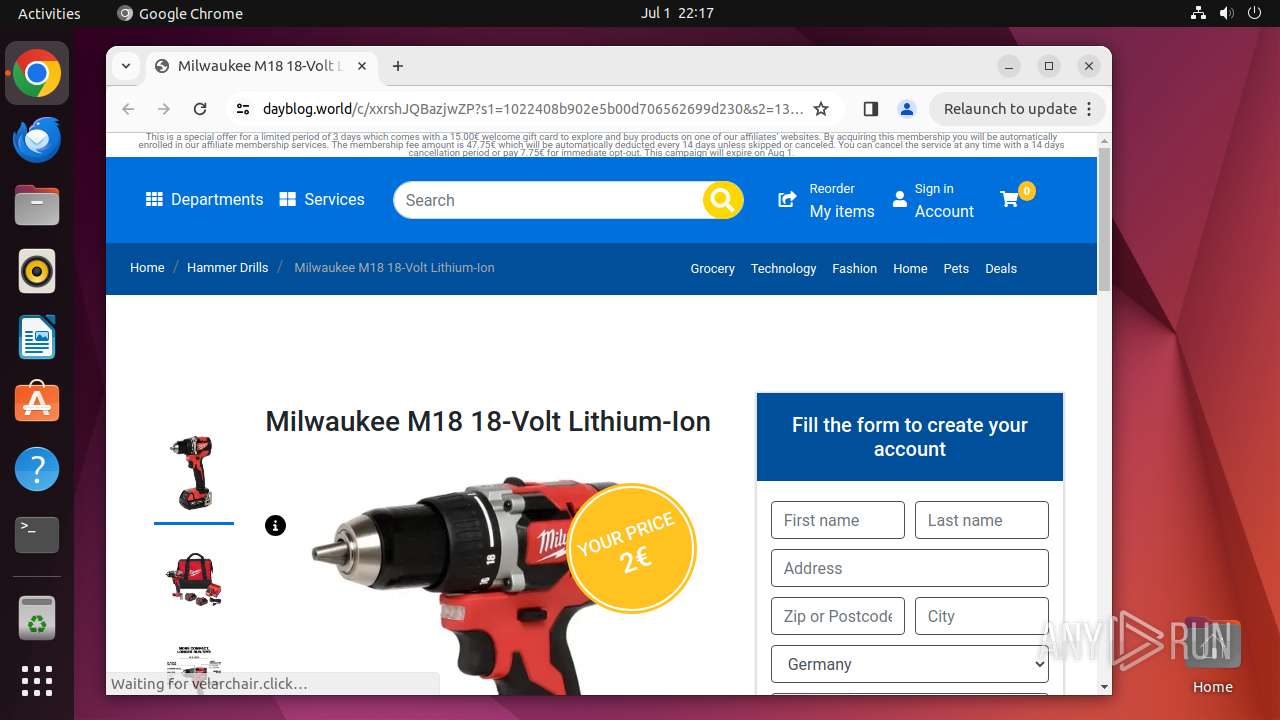Bookmark this page with the star icon
The width and height of the screenshot is (1280, 720).
coord(821,109)
